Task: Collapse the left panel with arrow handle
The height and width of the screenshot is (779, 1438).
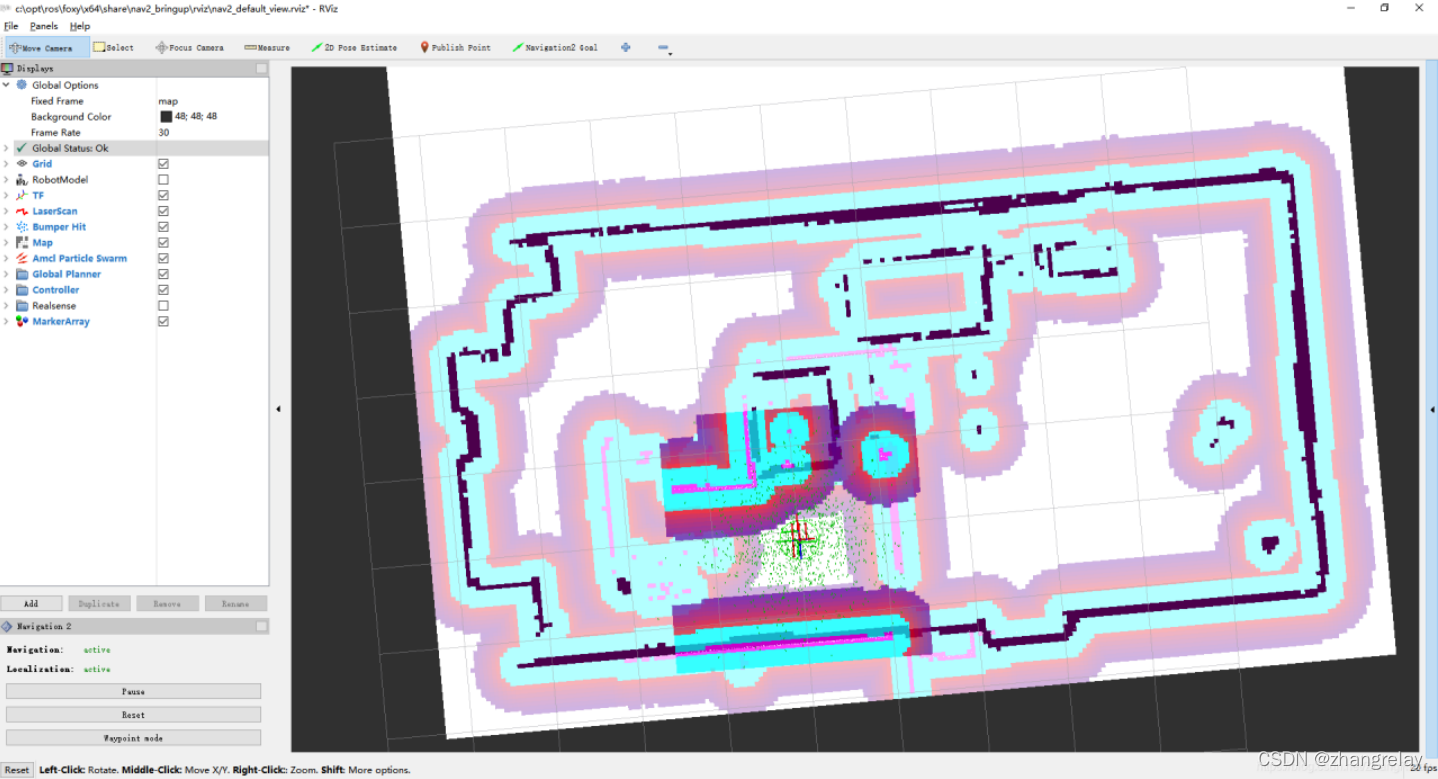Action: (x=278, y=408)
